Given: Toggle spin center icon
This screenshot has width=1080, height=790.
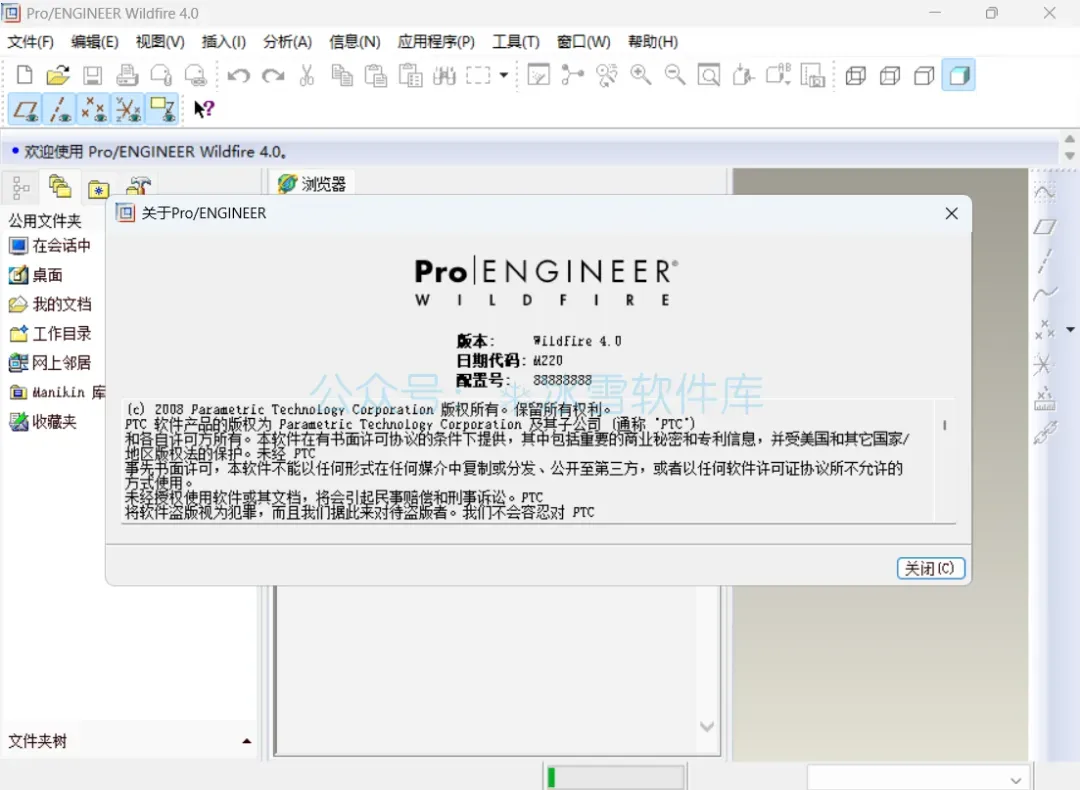Looking at the screenshot, I should 572,75.
